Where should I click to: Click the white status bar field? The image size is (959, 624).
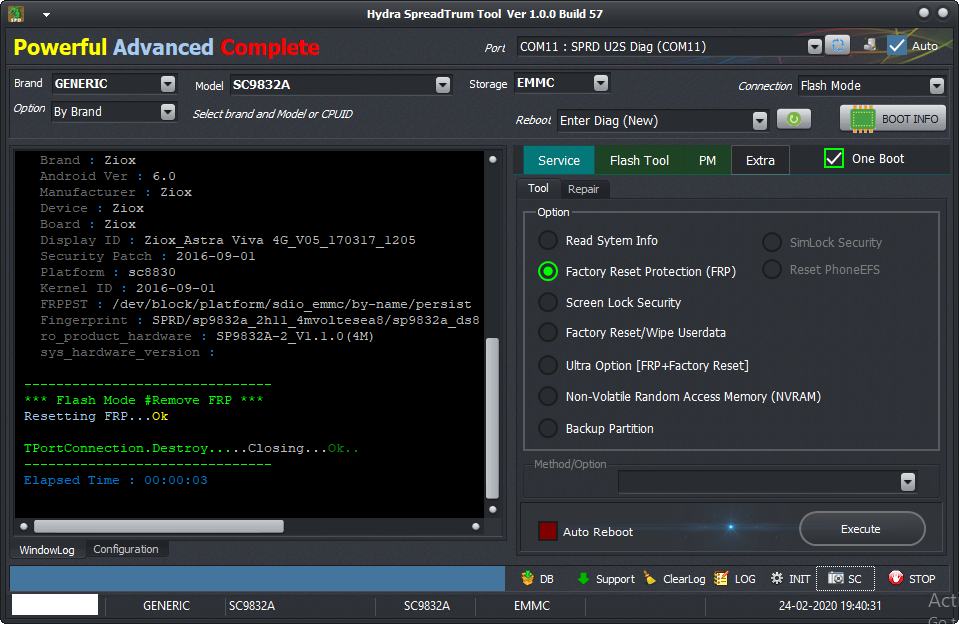(55, 604)
